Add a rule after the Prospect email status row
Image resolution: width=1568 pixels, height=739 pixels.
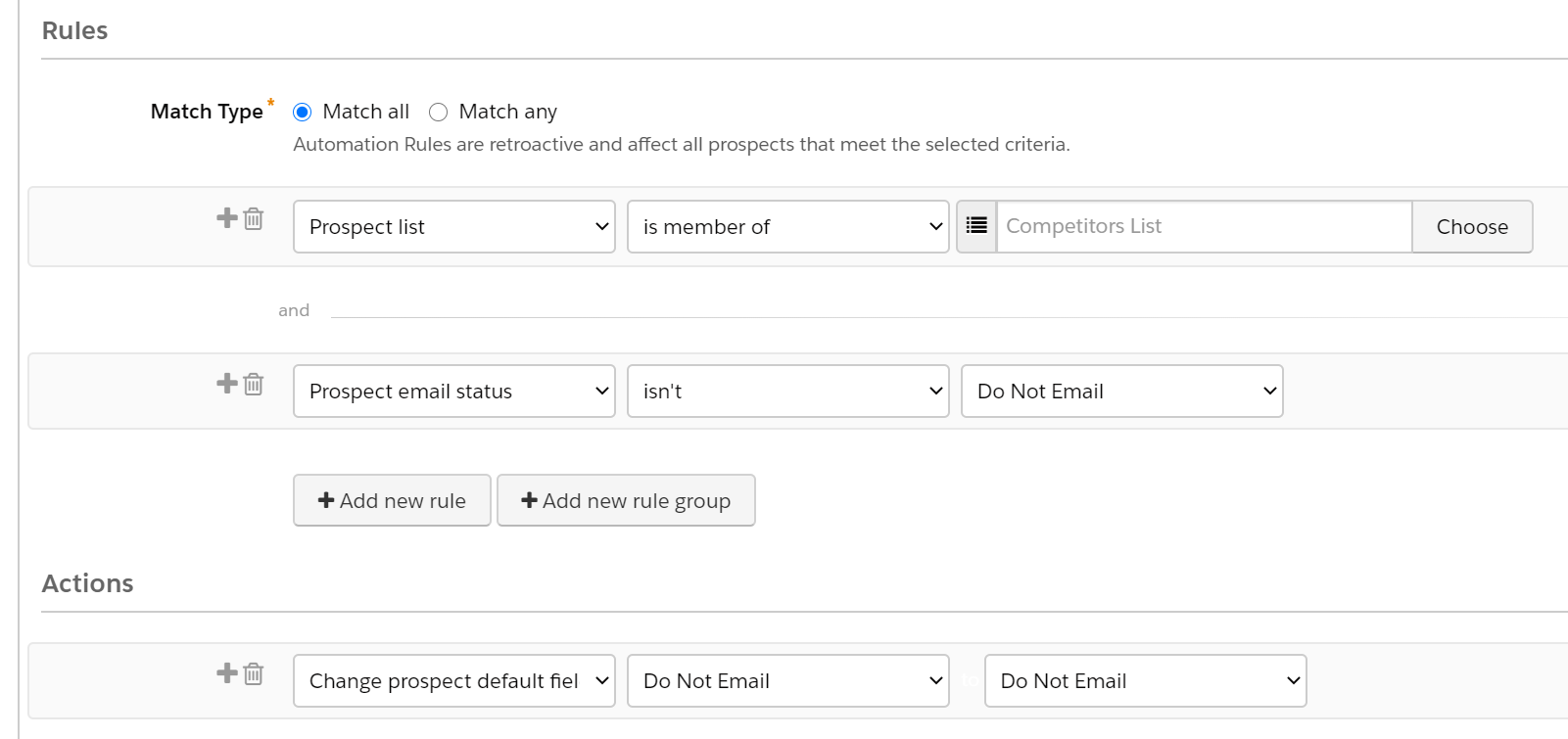[227, 383]
